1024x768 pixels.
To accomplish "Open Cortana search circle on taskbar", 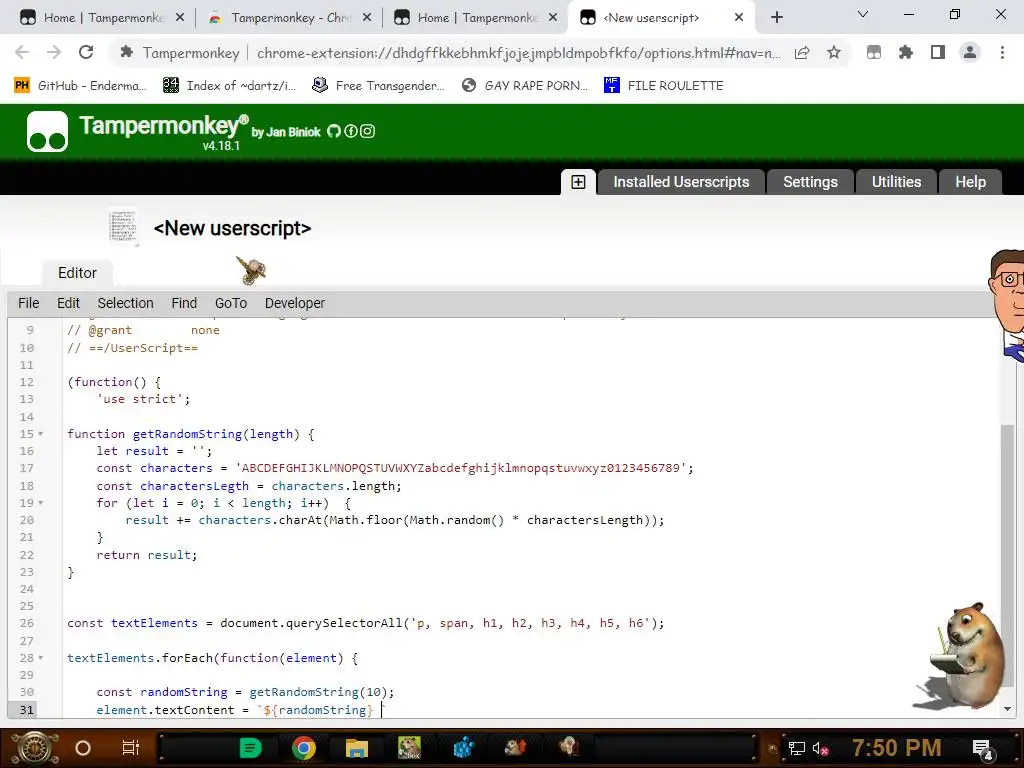I will (83, 748).
